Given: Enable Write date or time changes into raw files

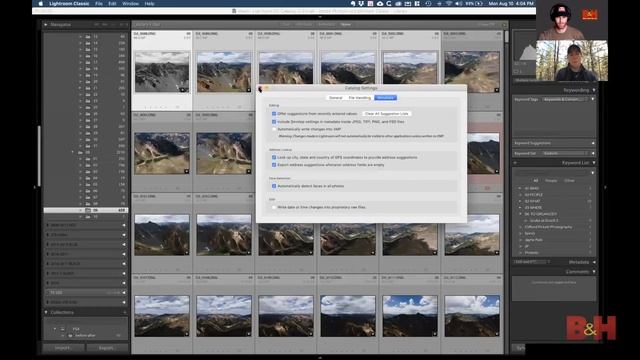Looking at the screenshot, I should point(274,207).
